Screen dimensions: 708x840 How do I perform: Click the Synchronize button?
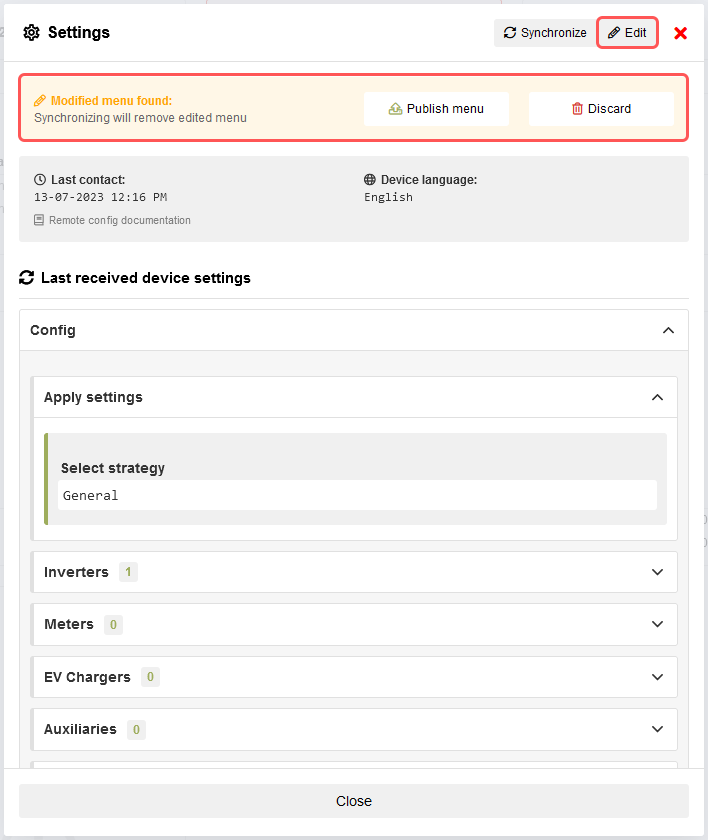click(544, 33)
